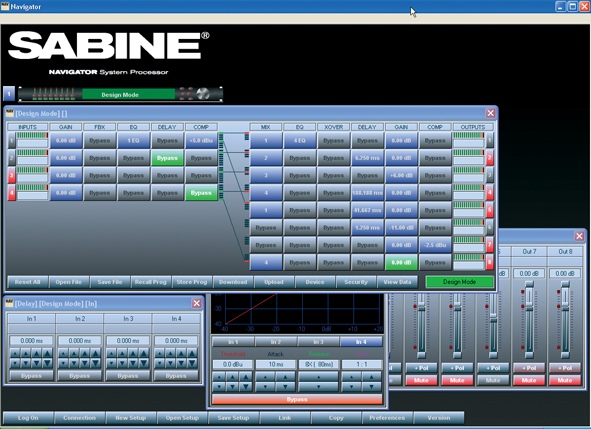The image size is (591, 429).
Task: Click threshold value 0.0 dBu field
Action: (x=233, y=365)
